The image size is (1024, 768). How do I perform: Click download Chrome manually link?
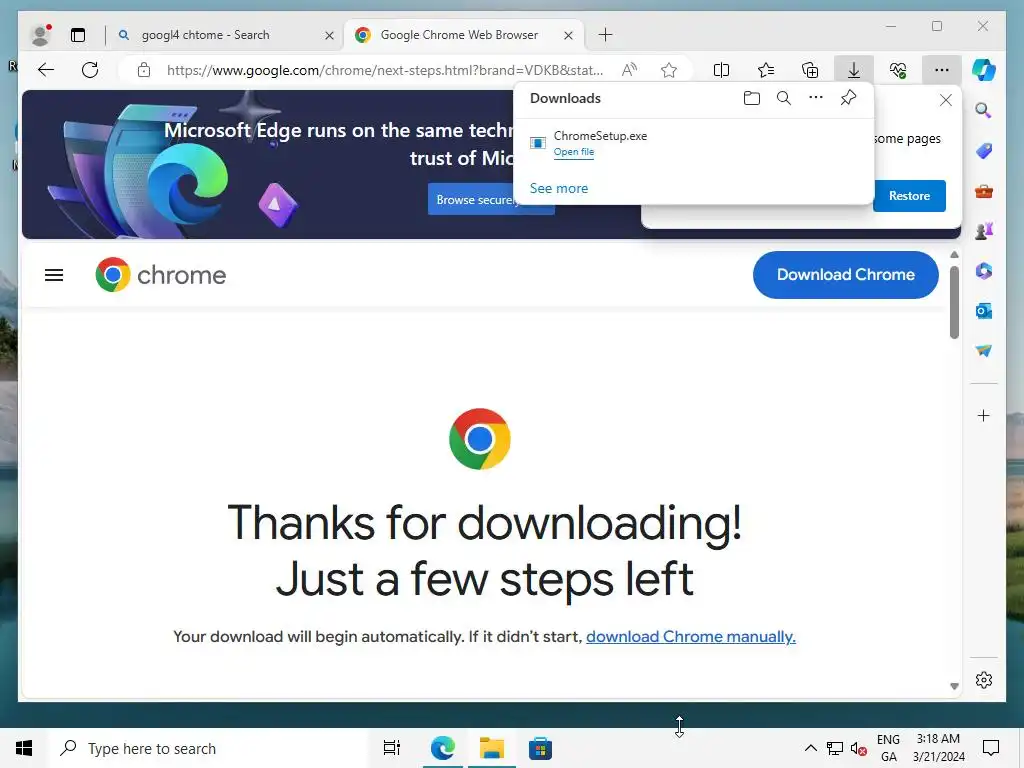(690, 637)
